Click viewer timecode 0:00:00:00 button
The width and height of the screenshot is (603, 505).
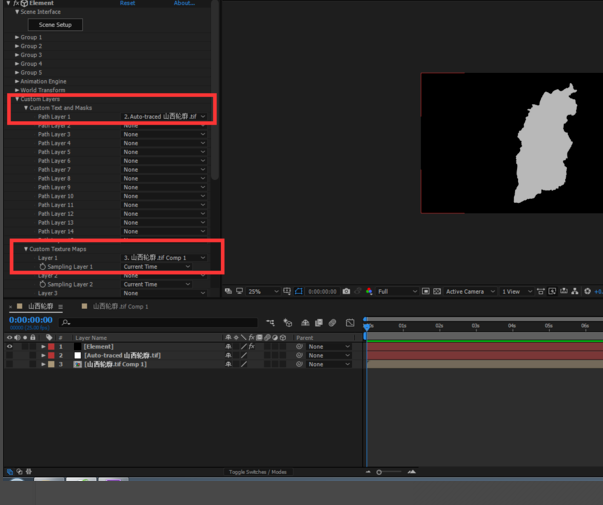(x=322, y=292)
